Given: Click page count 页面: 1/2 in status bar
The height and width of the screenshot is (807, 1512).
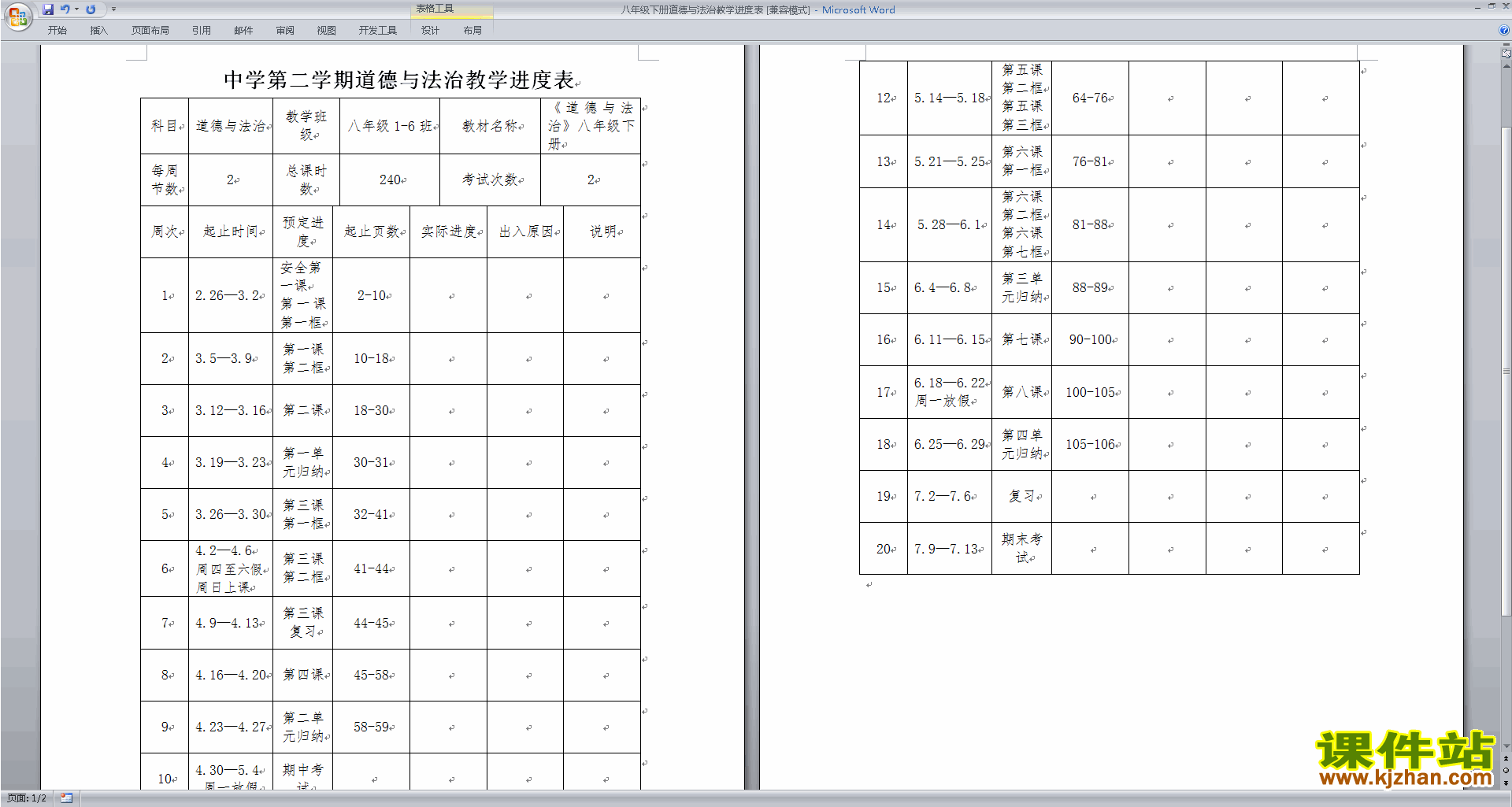Looking at the screenshot, I should tap(27, 798).
